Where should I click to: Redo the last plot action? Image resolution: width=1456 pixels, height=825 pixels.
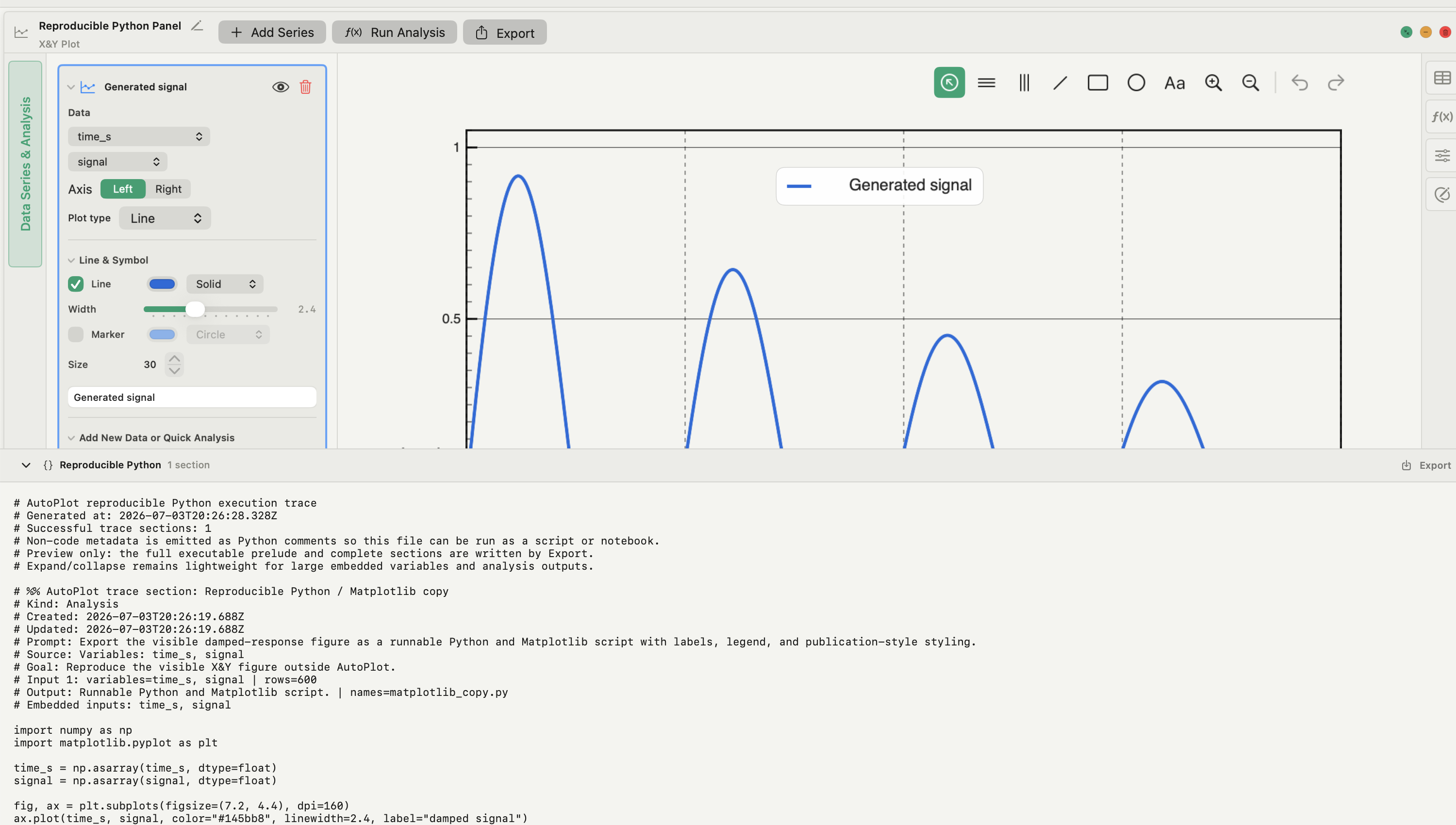tap(1336, 82)
